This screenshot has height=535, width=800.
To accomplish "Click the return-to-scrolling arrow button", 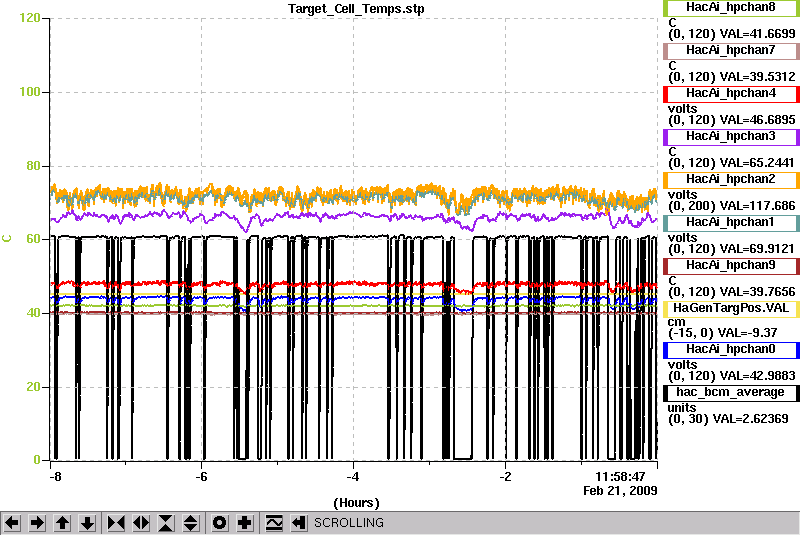I will 298,523.
